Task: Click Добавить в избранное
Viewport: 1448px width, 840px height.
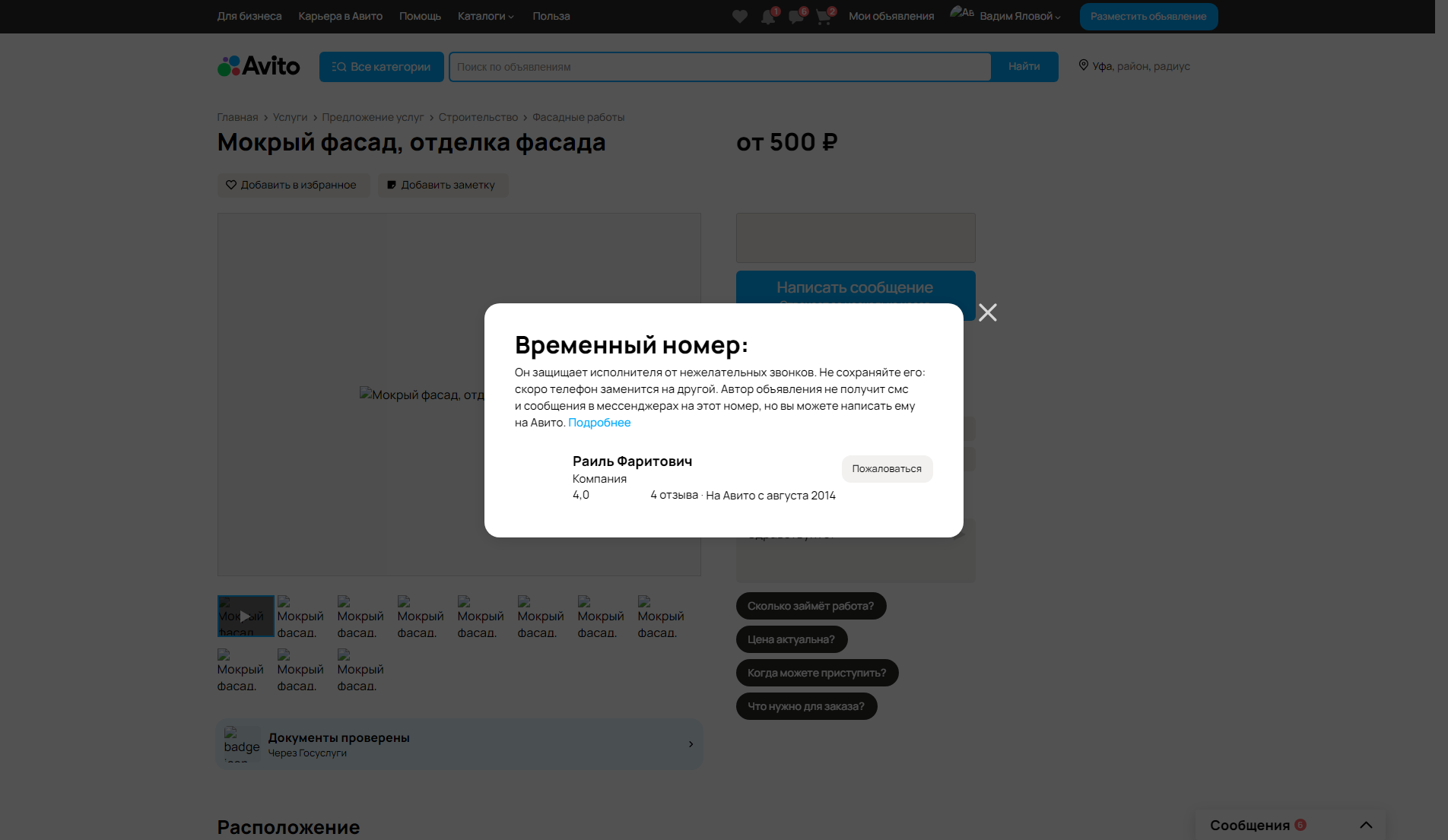Action: click(x=294, y=185)
